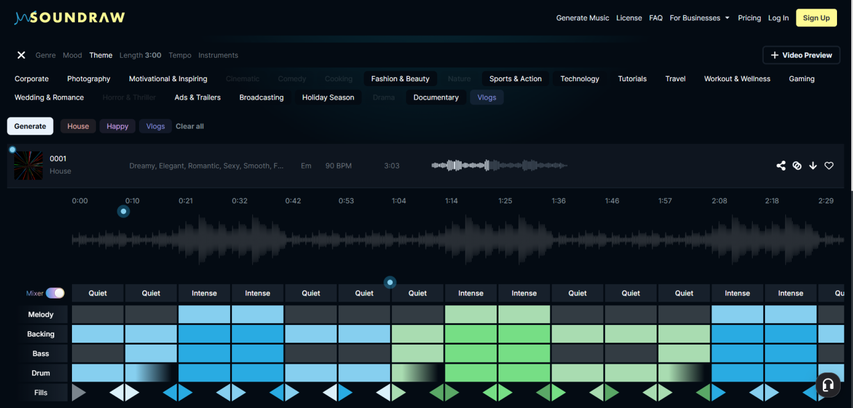
Task: Open the Pricing link
Action: 749,18
